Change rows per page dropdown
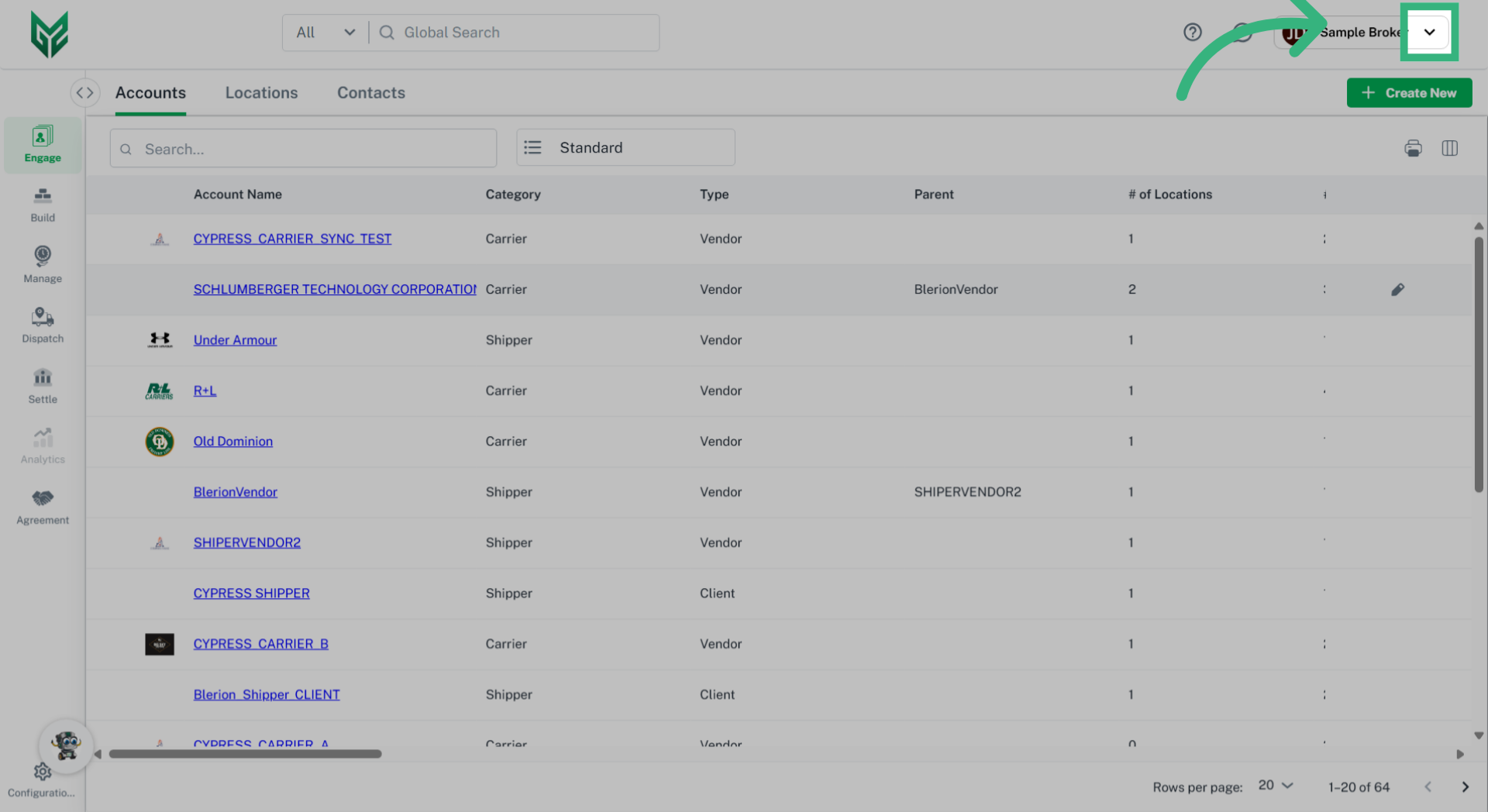The height and width of the screenshot is (812, 1488). tap(1276, 786)
